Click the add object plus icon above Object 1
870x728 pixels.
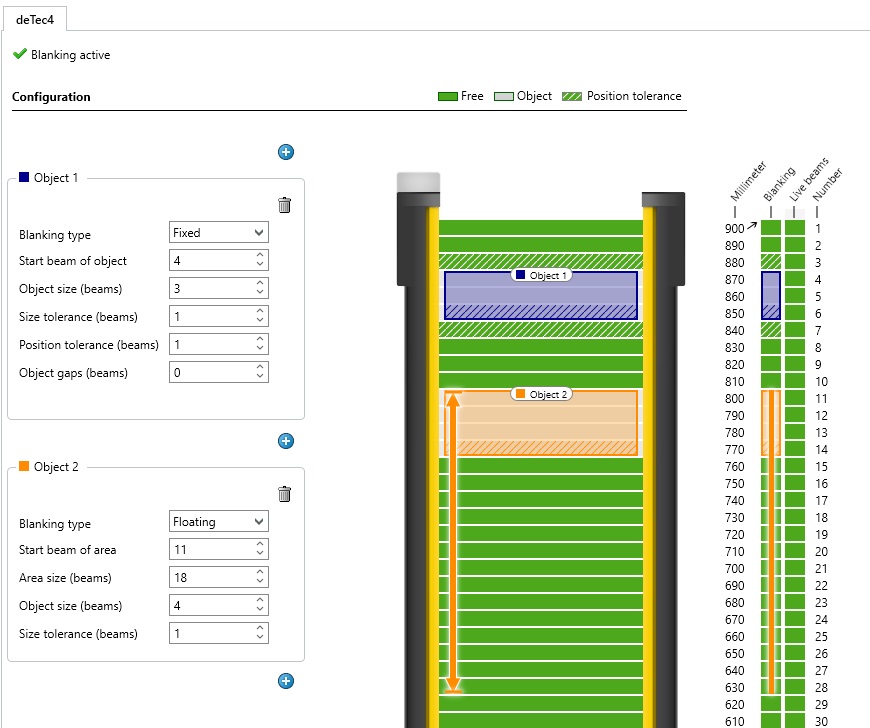(x=286, y=152)
